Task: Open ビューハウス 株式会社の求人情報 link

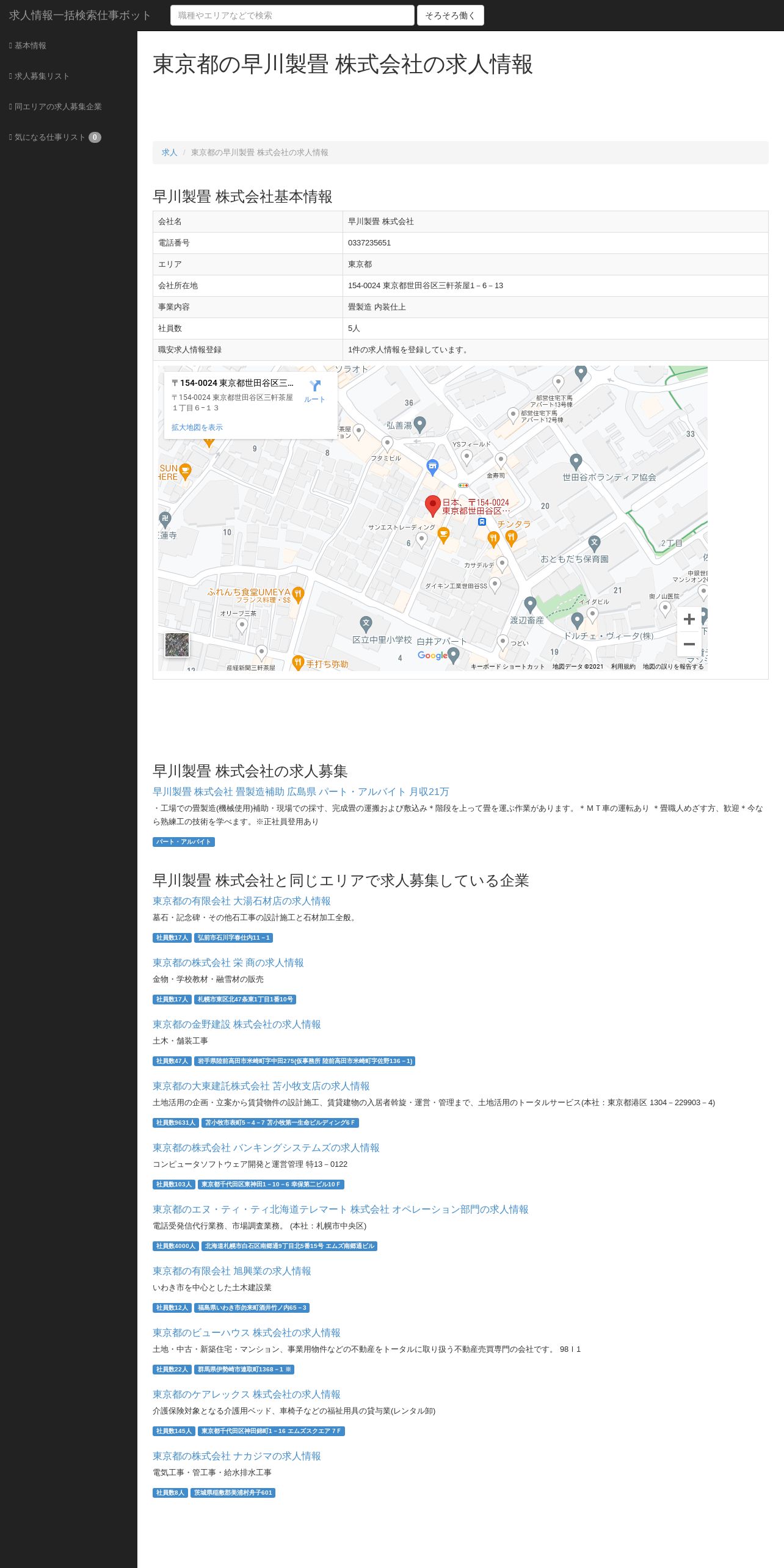Action: pyautogui.click(x=246, y=1333)
